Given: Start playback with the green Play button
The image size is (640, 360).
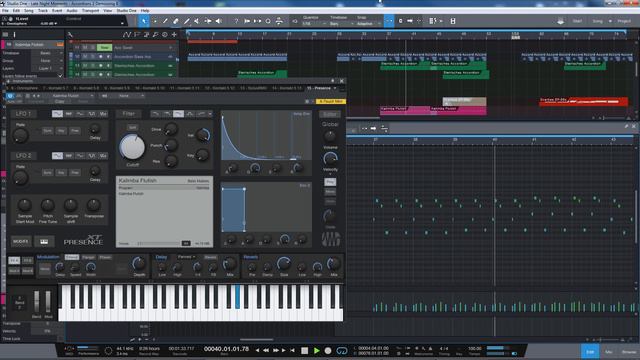Looking at the screenshot, I should tap(317, 350).
